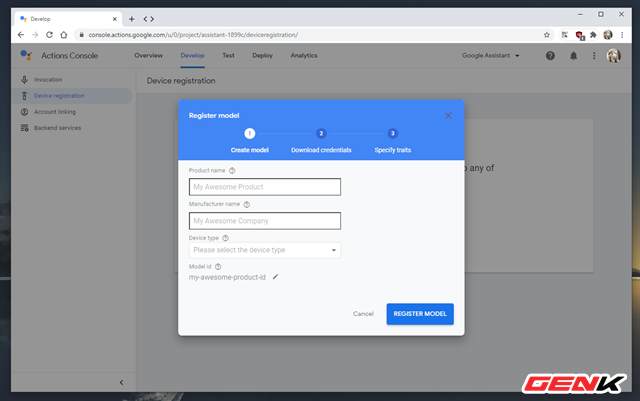Select Invocation in the sidebar
640x401 pixels.
[x=71, y=80]
